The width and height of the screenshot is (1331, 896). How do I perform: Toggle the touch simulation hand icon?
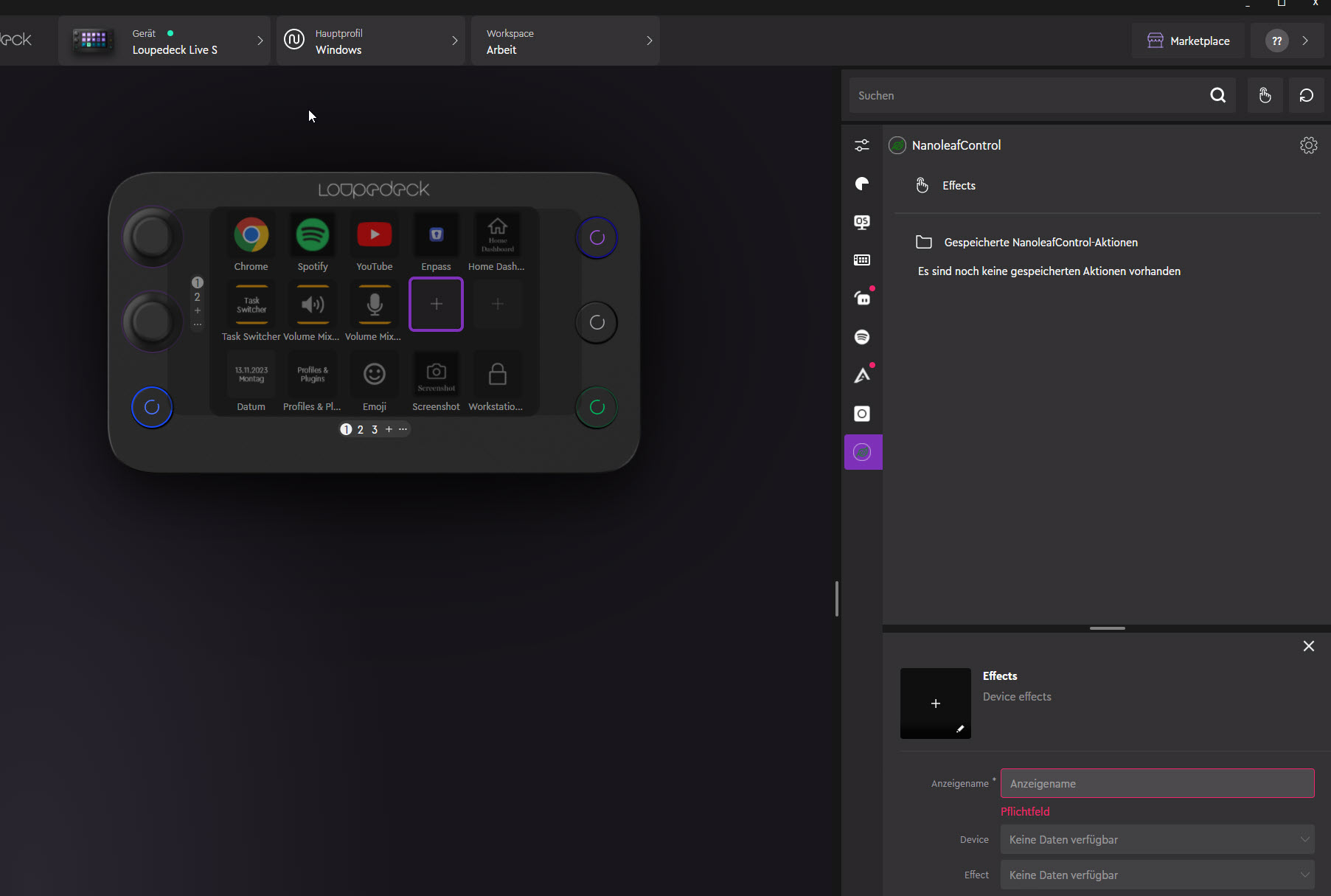(x=1265, y=95)
